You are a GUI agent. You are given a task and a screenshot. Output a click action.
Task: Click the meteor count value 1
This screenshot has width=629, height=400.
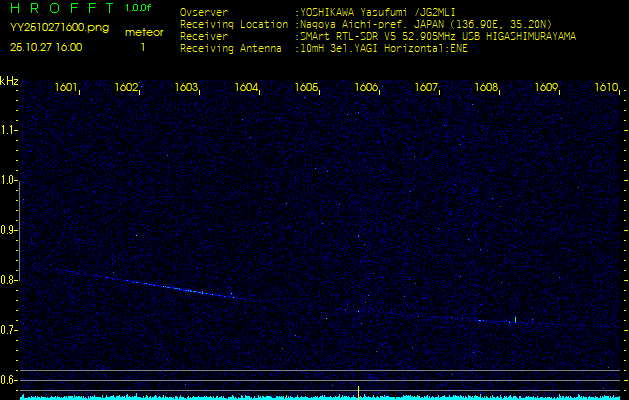point(142,47)
